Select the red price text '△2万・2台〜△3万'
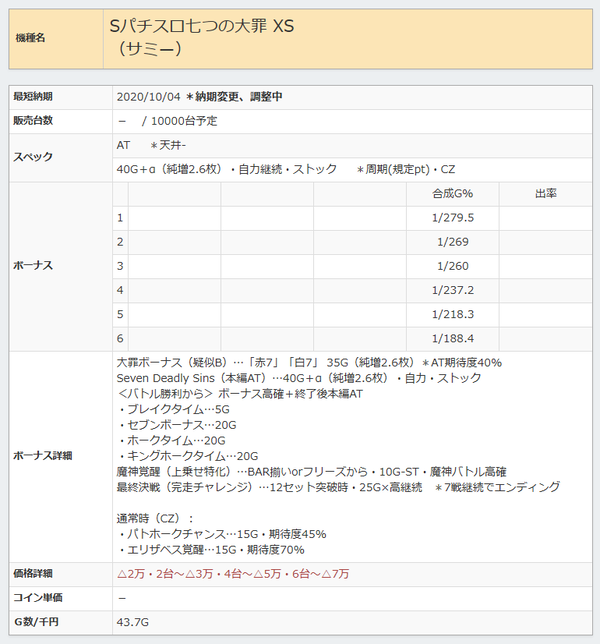The image size is (600, 644). 165,574
